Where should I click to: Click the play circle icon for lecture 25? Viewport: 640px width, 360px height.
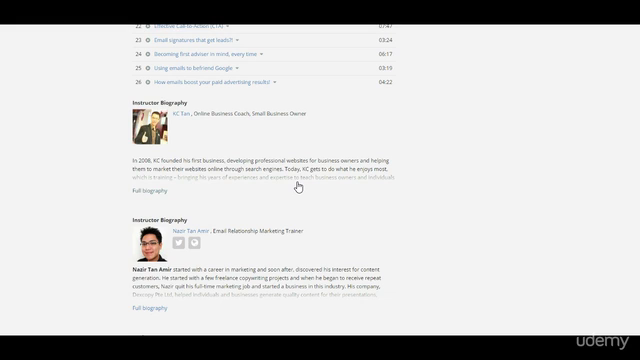click(148, 68)
